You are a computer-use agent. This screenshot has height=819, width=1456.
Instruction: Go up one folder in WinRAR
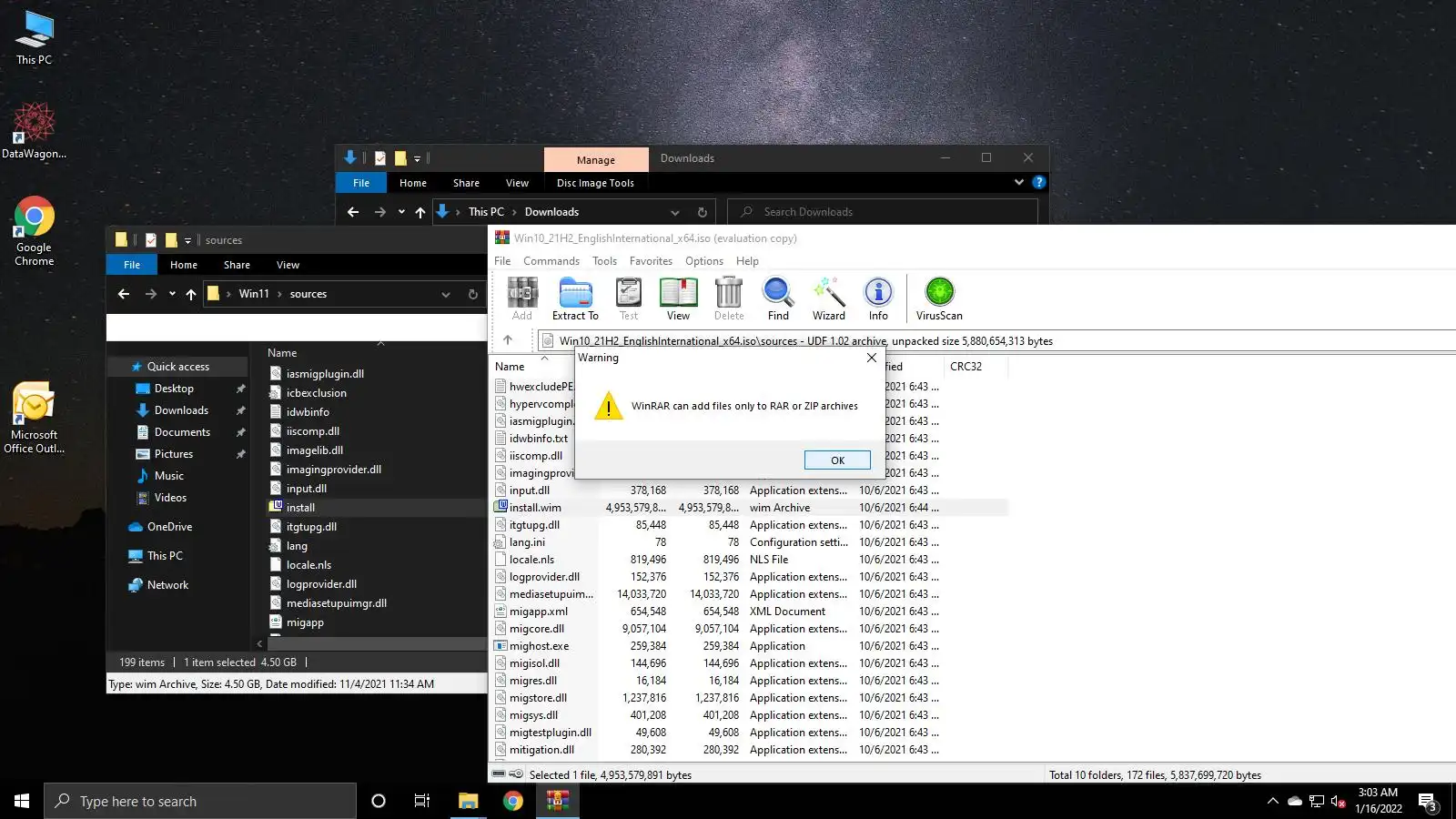coord(508,340)
